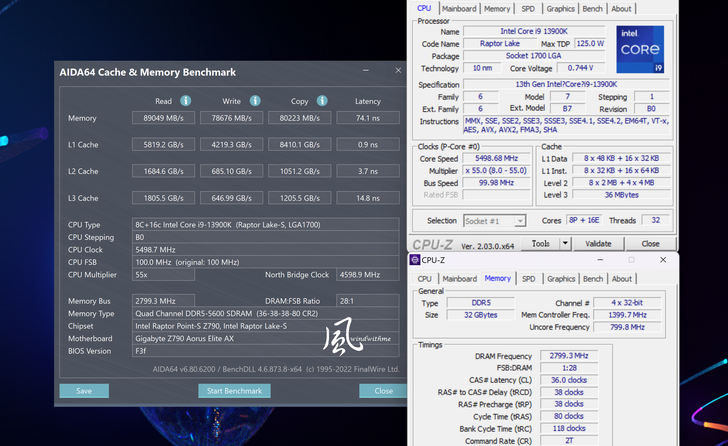Click the Save button in AIDA64
The width and height of the screenshot is (728, 446).
tap(84, 391)
